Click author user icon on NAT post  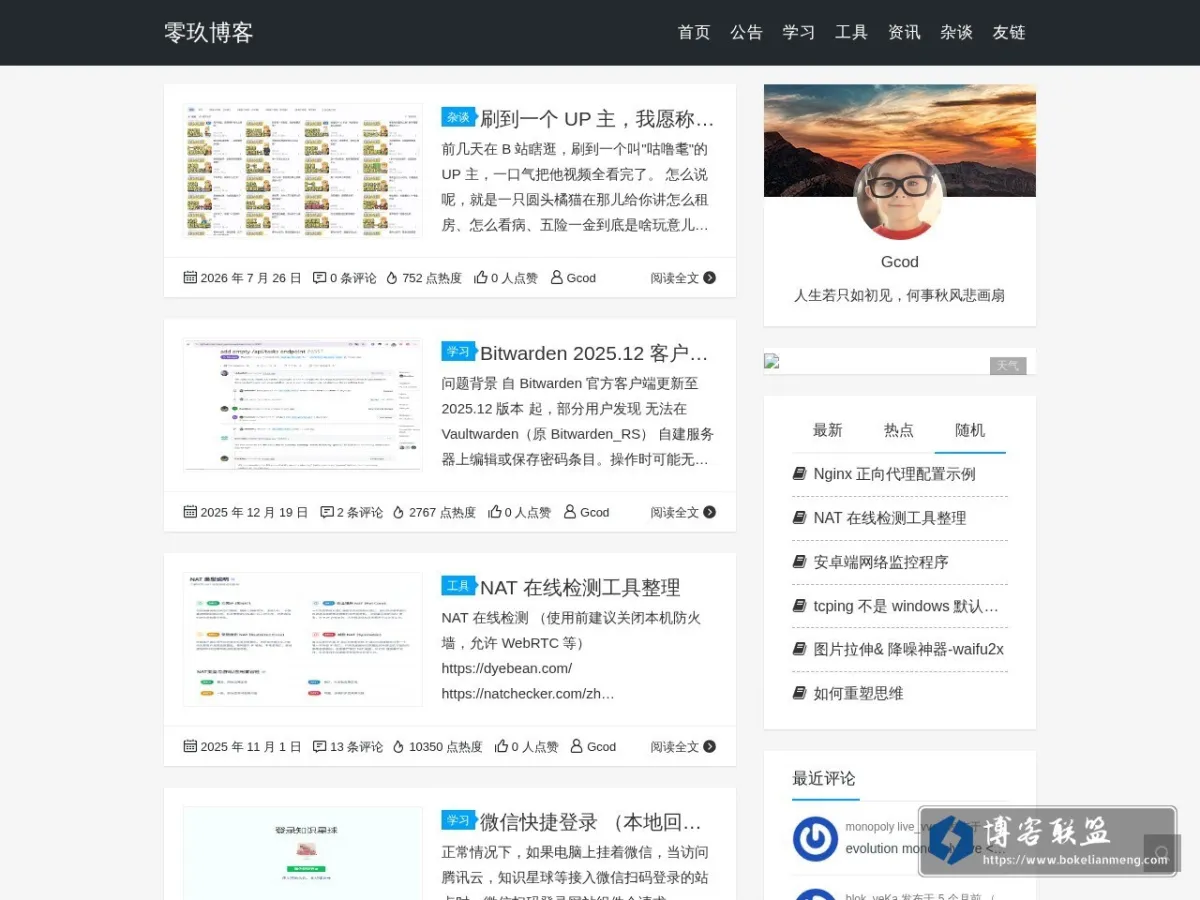(x=577, y=747)
